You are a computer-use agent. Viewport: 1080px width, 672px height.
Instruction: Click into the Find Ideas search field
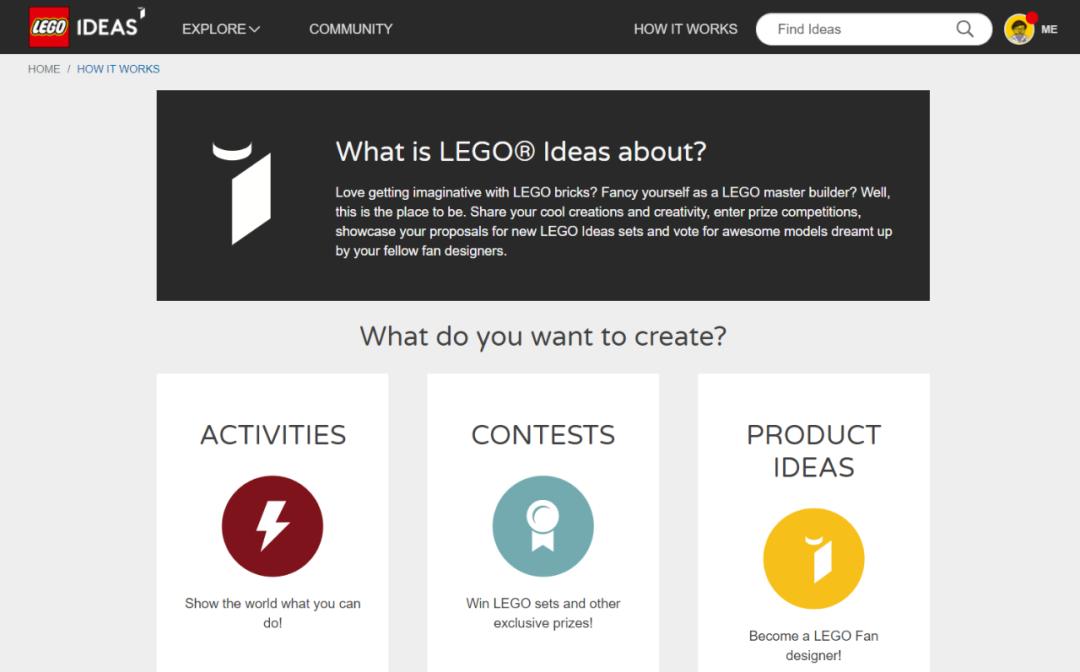pos(855,29)
